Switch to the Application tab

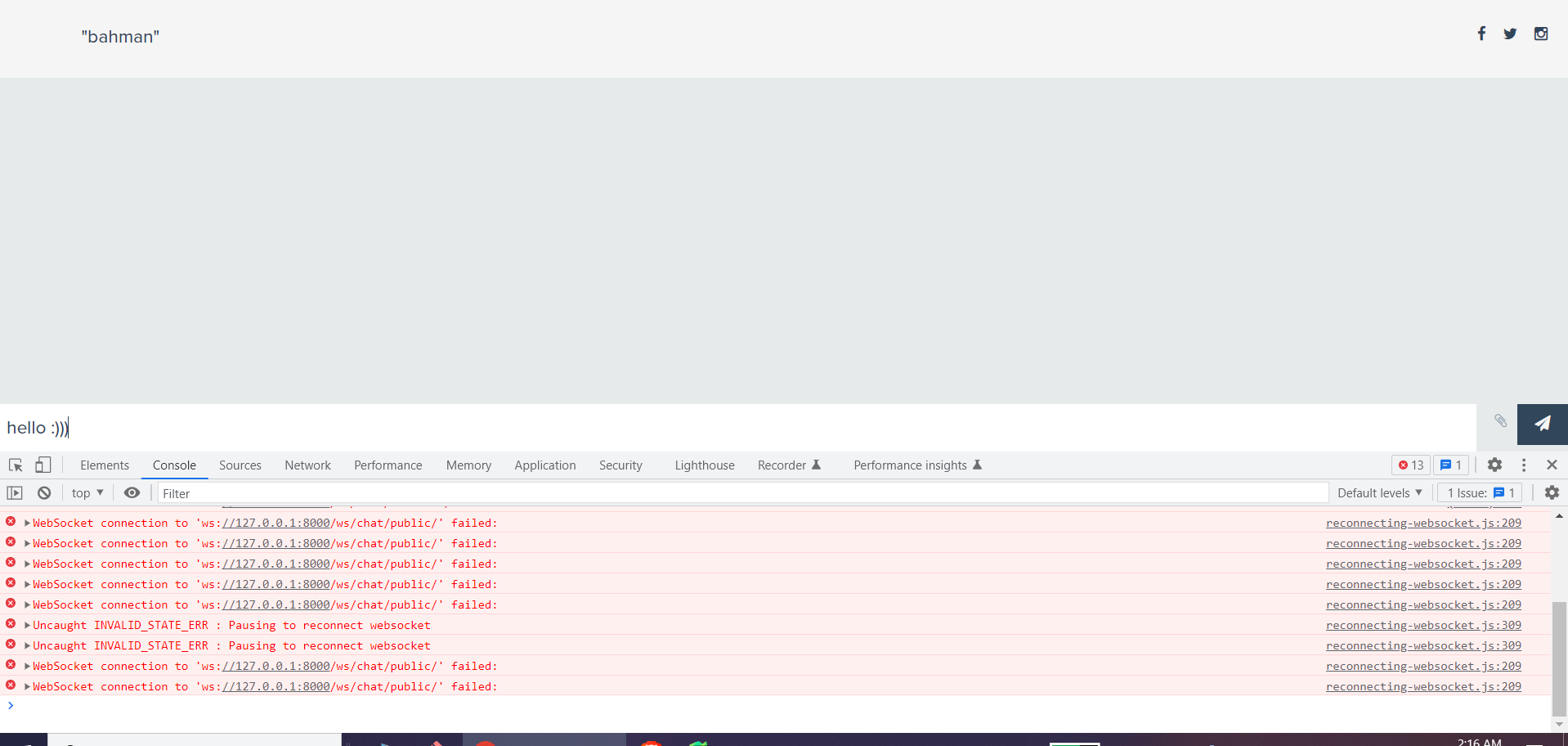(545, 465)
